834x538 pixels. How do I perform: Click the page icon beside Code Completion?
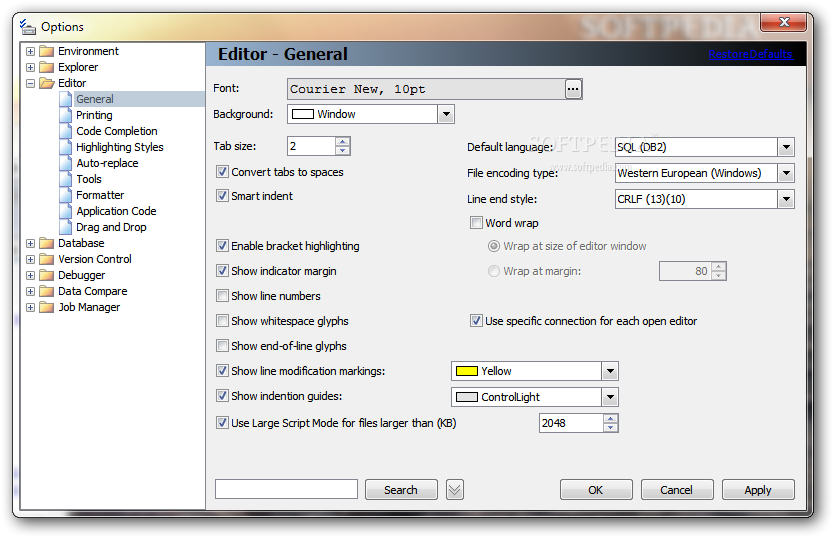[66, 131]
